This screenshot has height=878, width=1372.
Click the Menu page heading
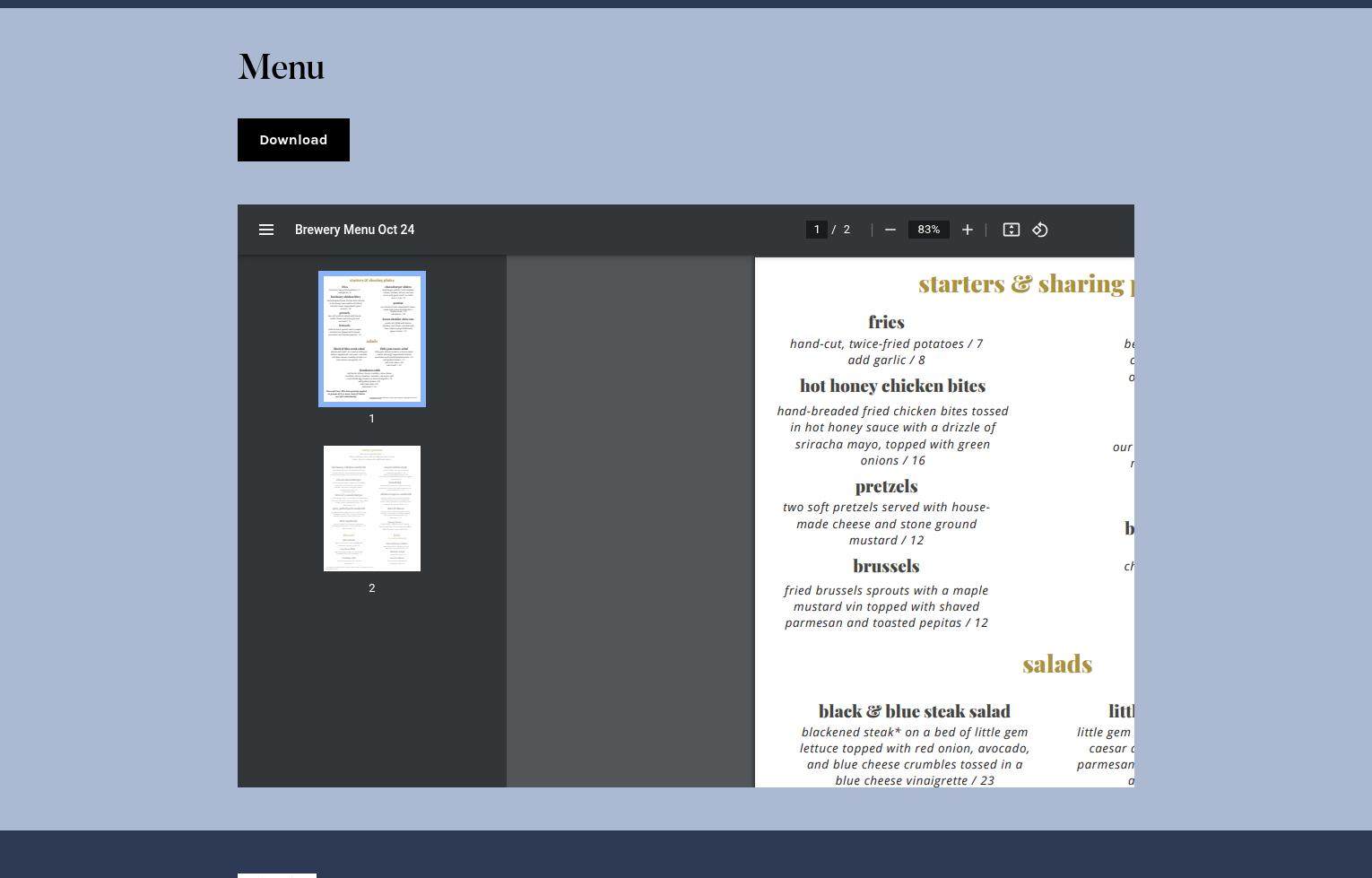pyautogui.click(x=281, y=67)
